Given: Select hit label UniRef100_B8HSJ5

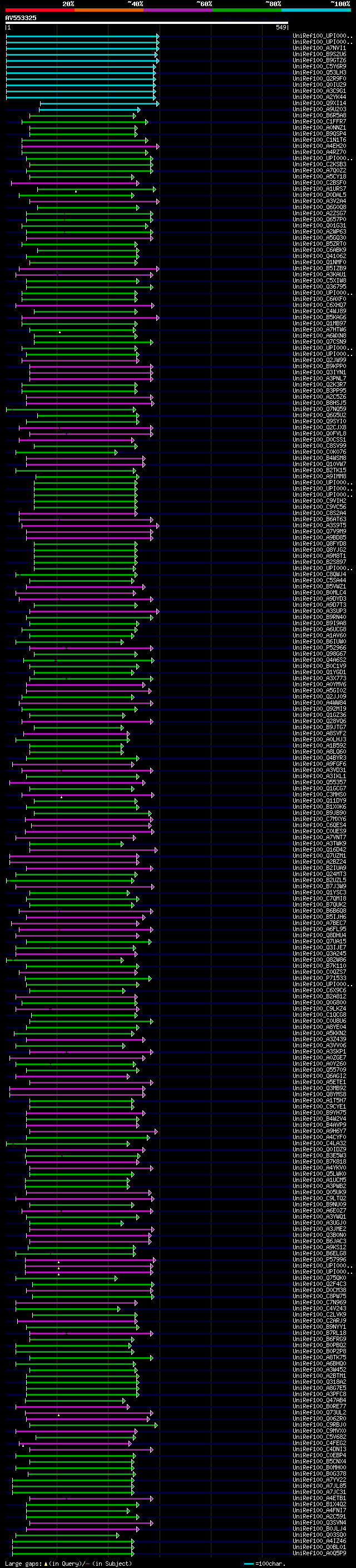Looking at the screenshot, I should click(319, 403).
